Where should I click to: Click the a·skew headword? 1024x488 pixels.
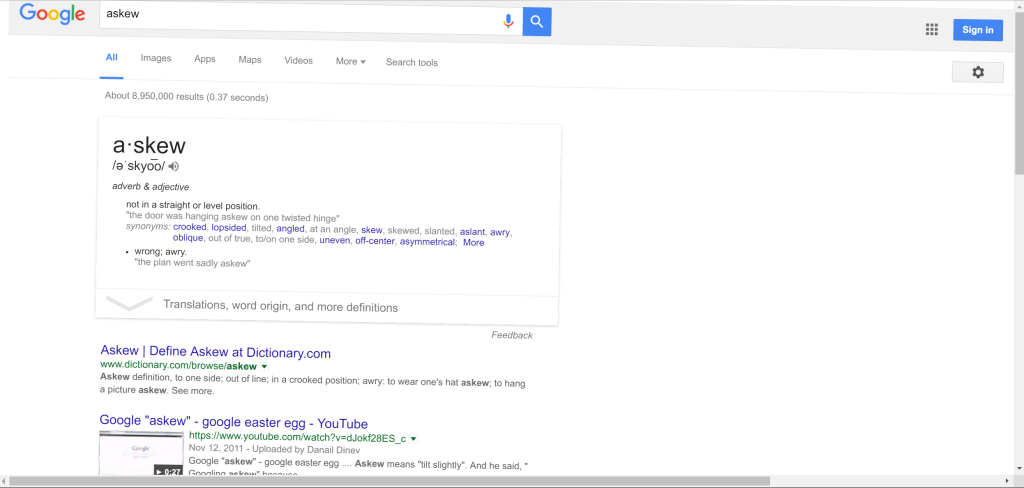pos(150,145)
